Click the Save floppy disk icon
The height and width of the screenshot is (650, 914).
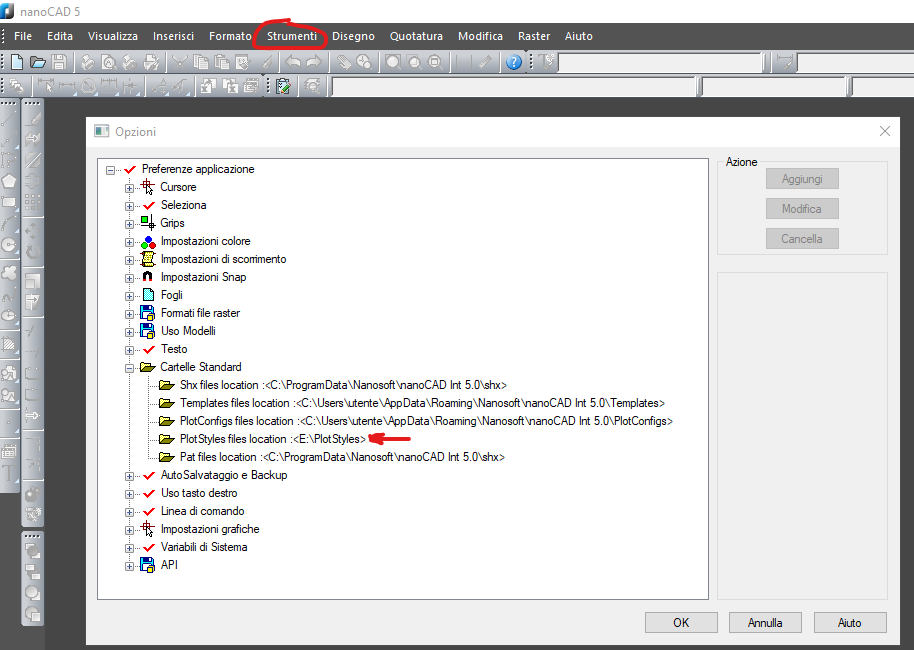point(59,62)
